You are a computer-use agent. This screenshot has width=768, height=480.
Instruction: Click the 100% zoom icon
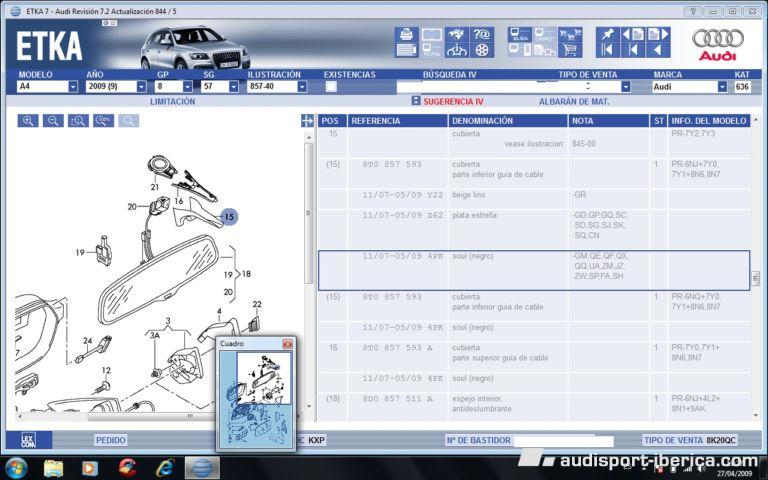click(x=103, y=121)
